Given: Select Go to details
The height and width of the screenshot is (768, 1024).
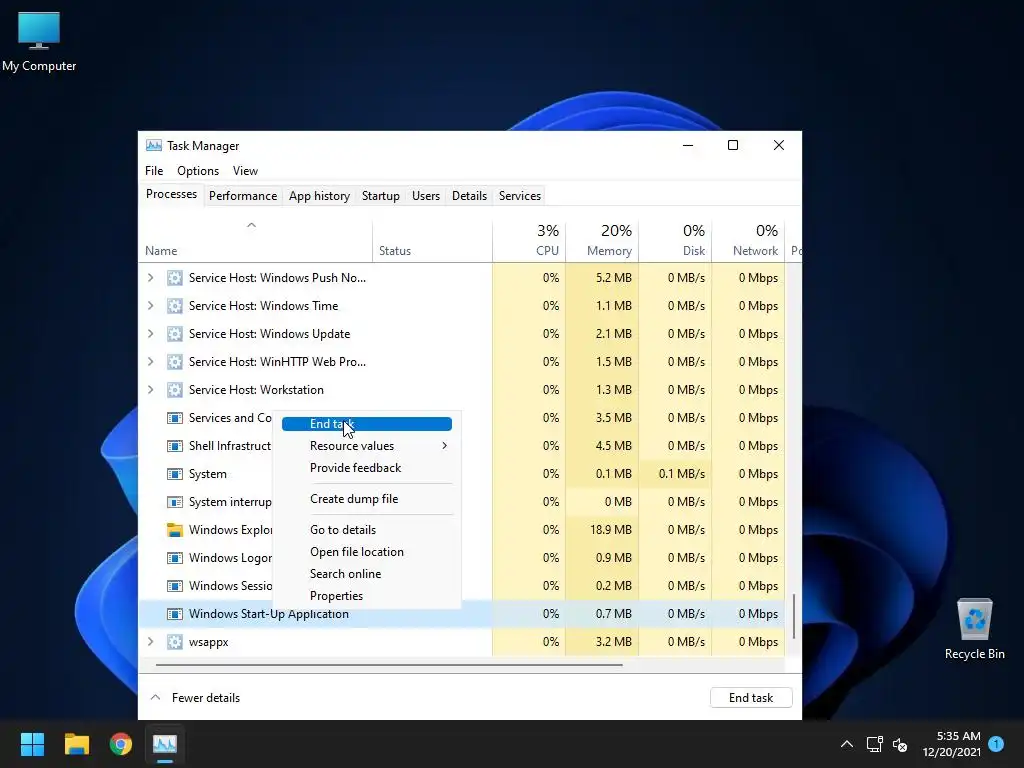Looking at the screenshot, I should 367,530.
